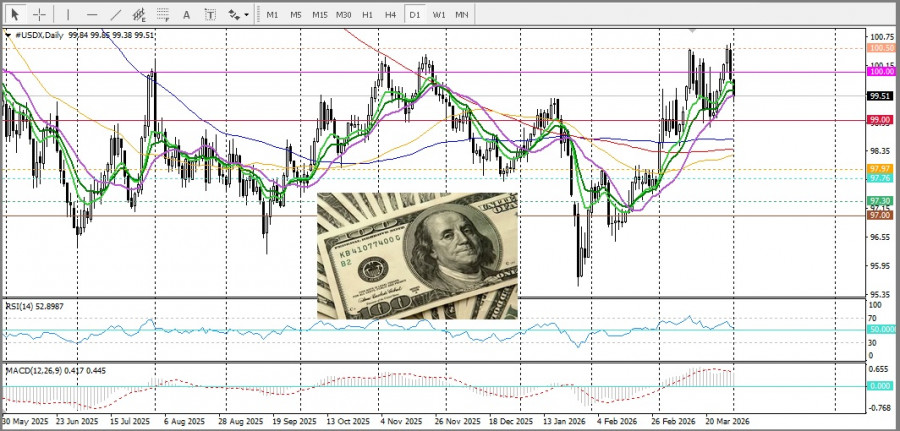
Task: Click the 100.50 price level label
Action: (882, 48)
